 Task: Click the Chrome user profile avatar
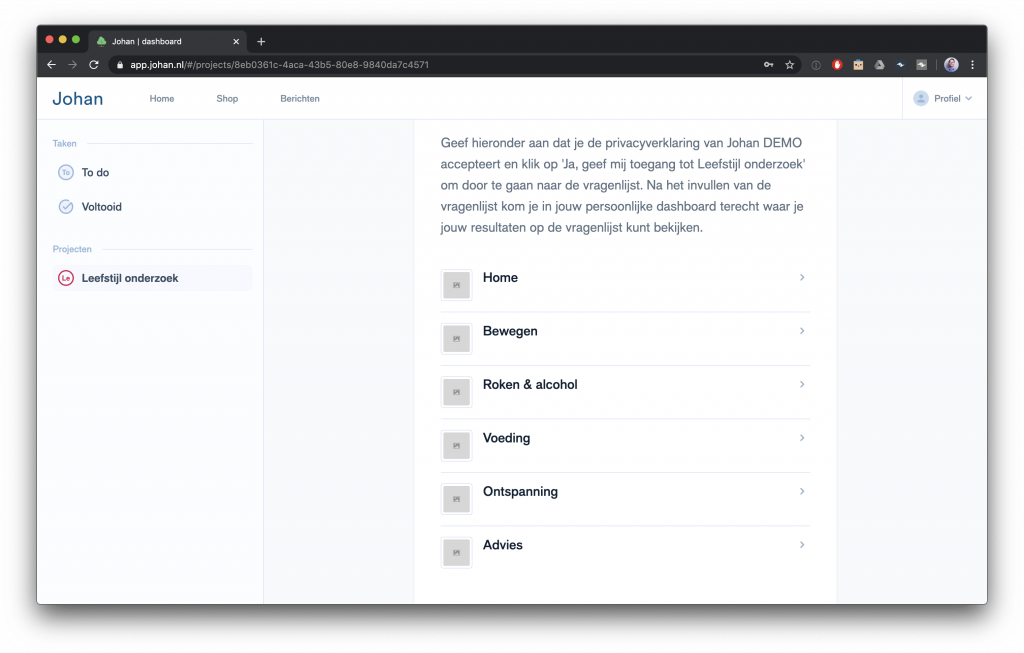coord(952,65)
